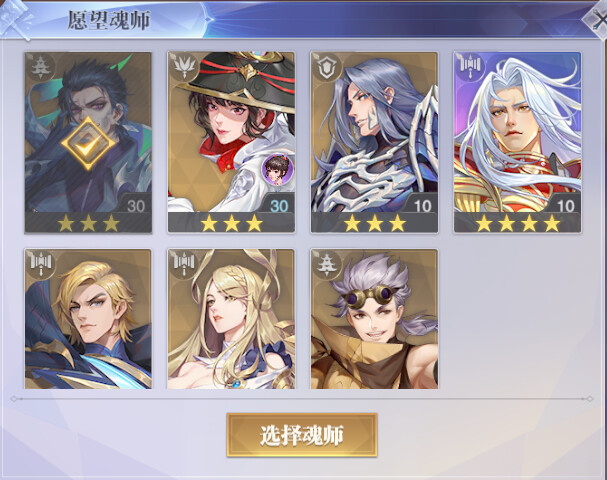Select the red-eyed straw hat character card
Image resolution: width=607 pixels, height=480 pixels.
(231, 142)
